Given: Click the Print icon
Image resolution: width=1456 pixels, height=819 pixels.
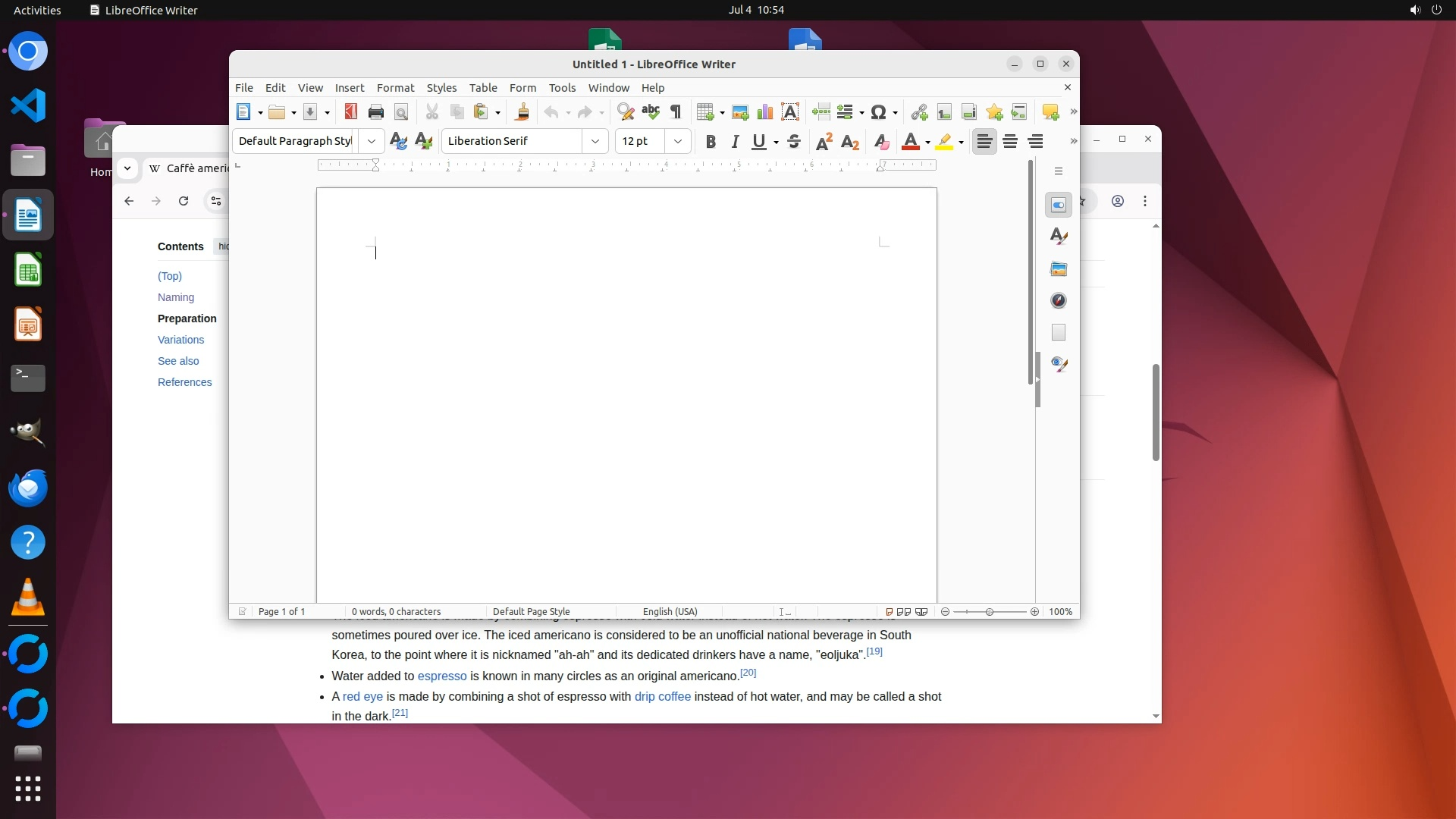Looking at the screenshot, I should 375,112.
